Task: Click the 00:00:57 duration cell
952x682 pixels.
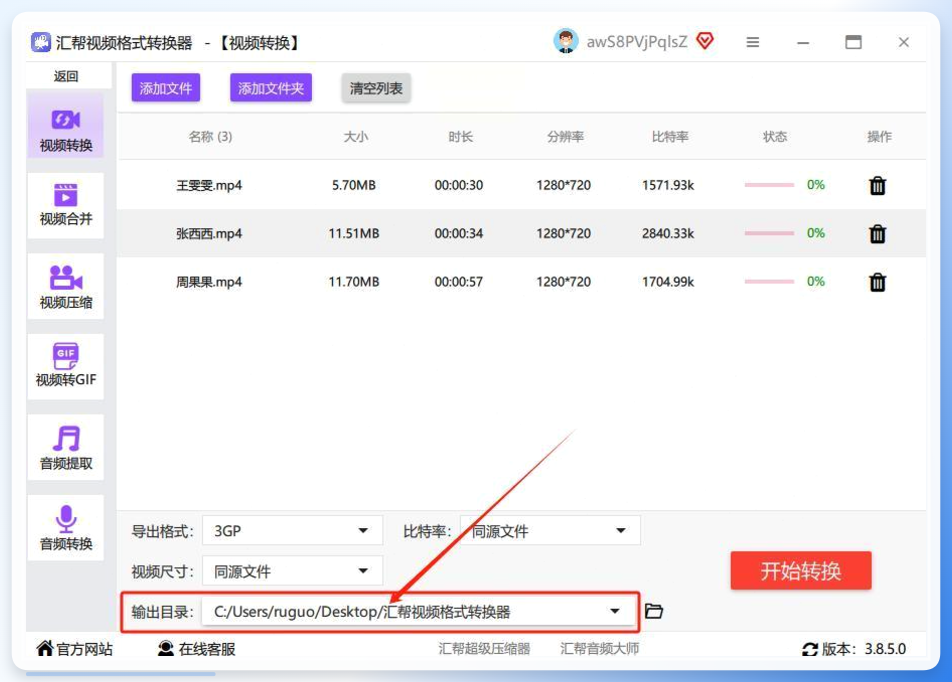Action: pos(458,282)
